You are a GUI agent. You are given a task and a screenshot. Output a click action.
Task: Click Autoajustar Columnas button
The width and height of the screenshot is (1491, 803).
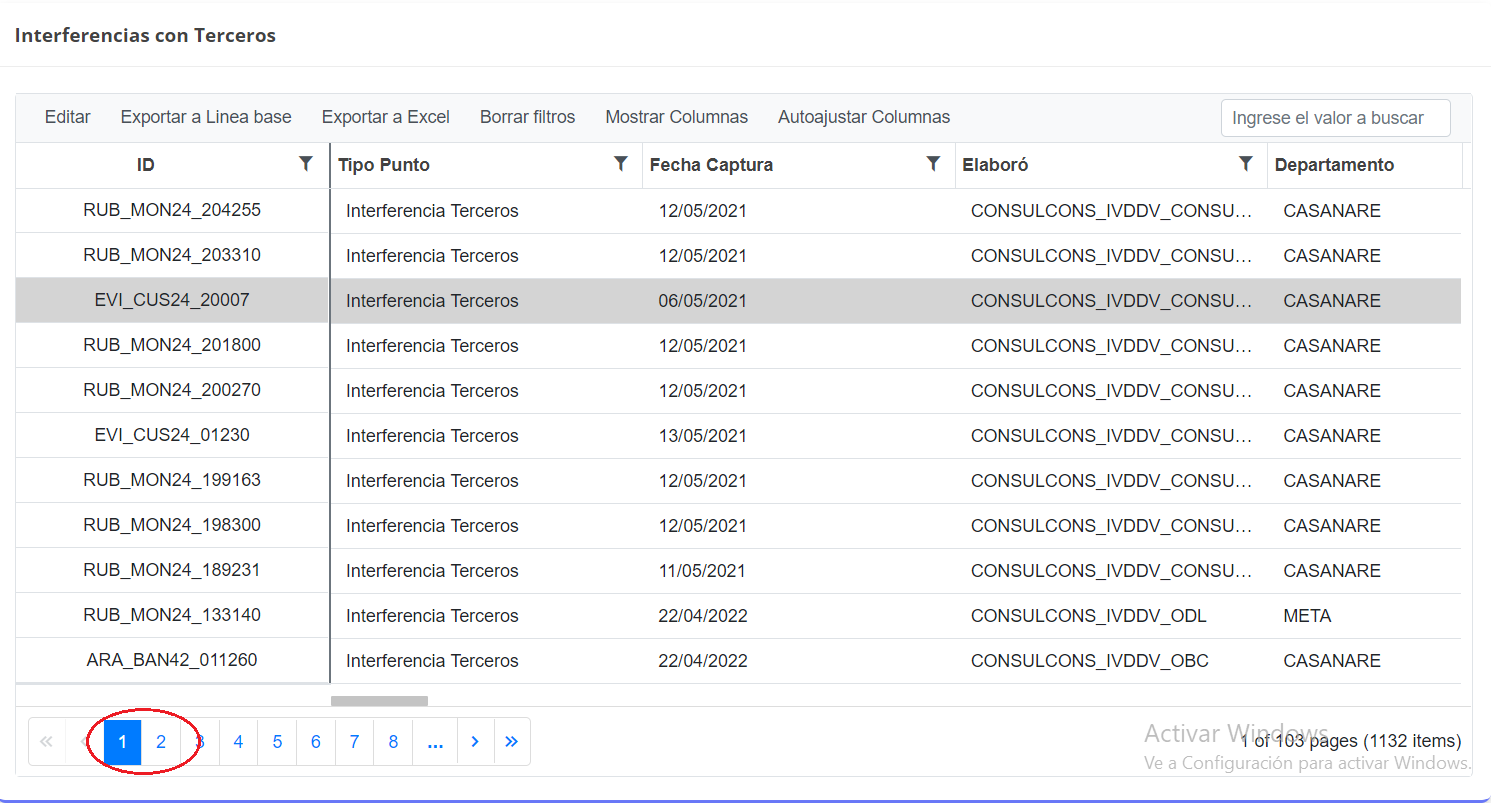[863, 117]
